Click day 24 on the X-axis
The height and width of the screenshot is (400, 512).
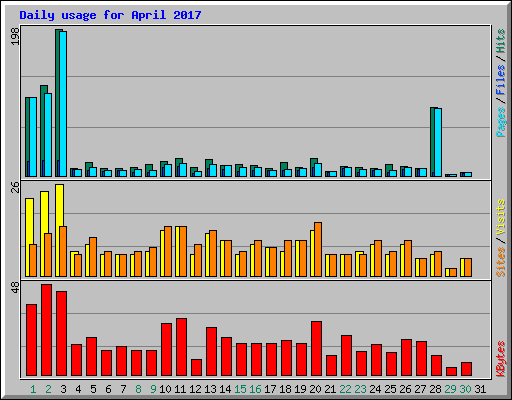(375, 389)
